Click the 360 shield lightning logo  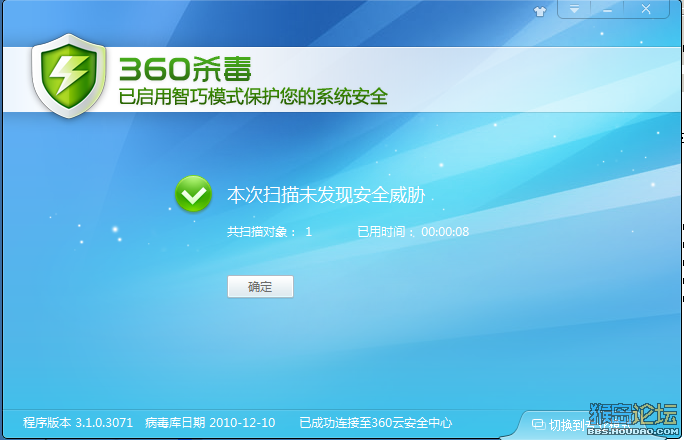pos(69,75)
